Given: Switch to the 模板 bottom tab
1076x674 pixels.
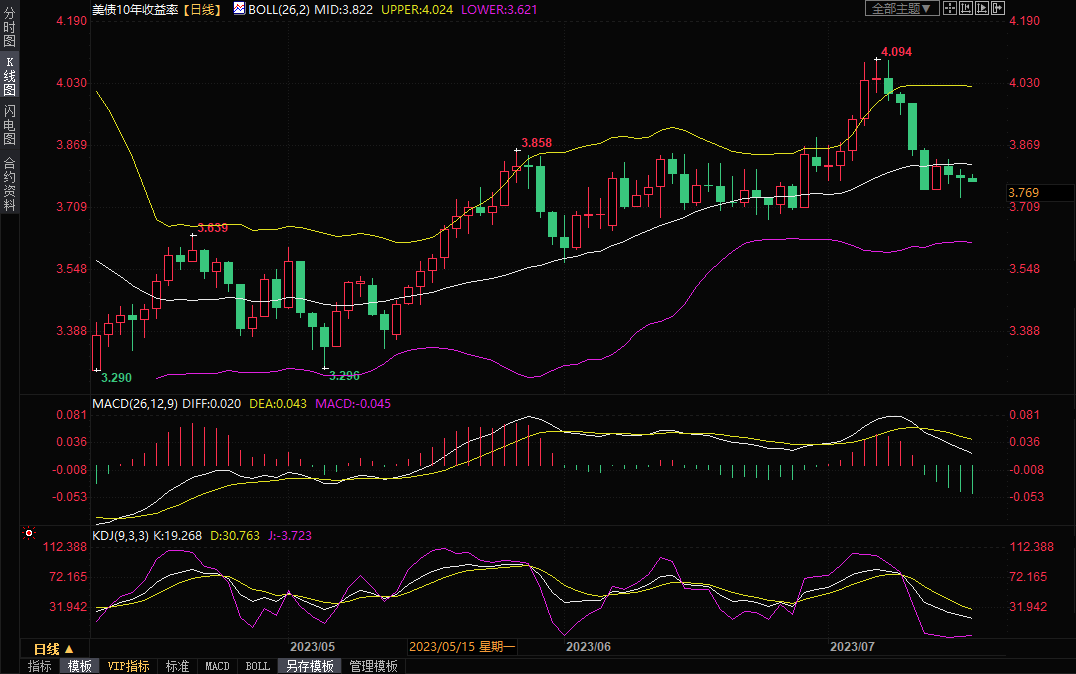Looking at the screenshot, I should coord(80,666).
